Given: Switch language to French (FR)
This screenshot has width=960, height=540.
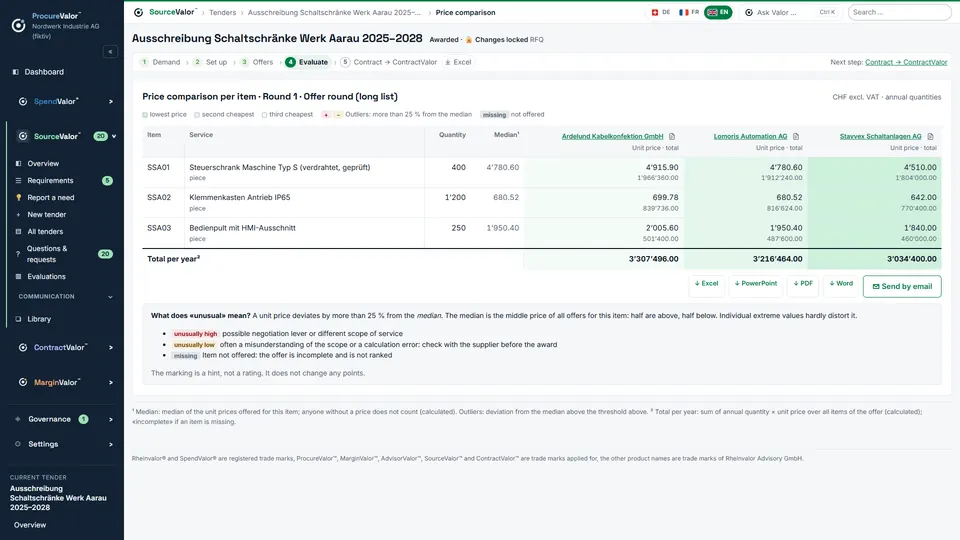Looking at the screenshot, I should 689,12.
